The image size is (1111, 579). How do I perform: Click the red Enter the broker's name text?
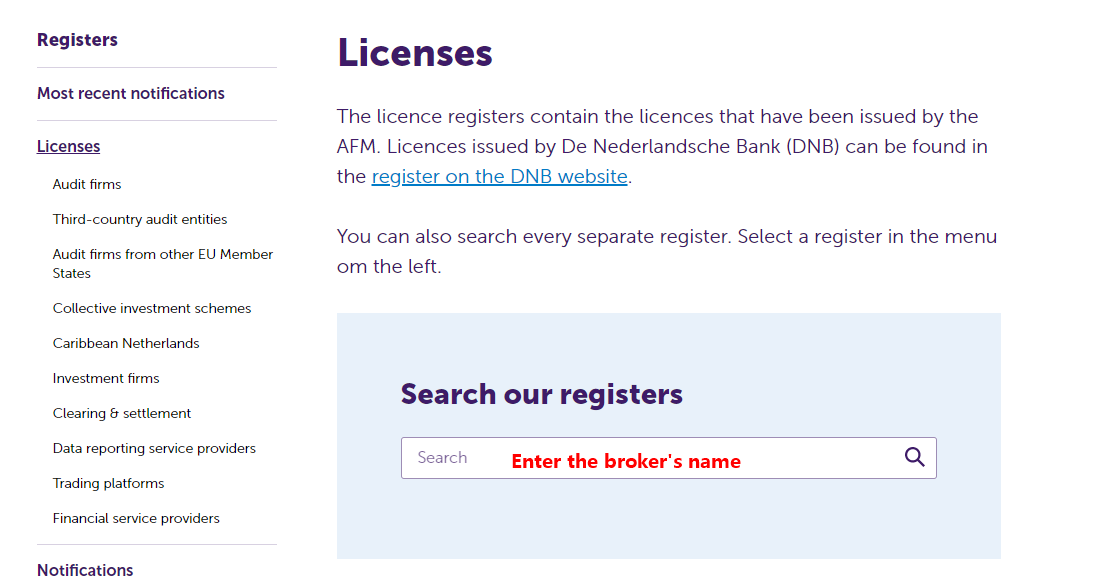[626, 462]
